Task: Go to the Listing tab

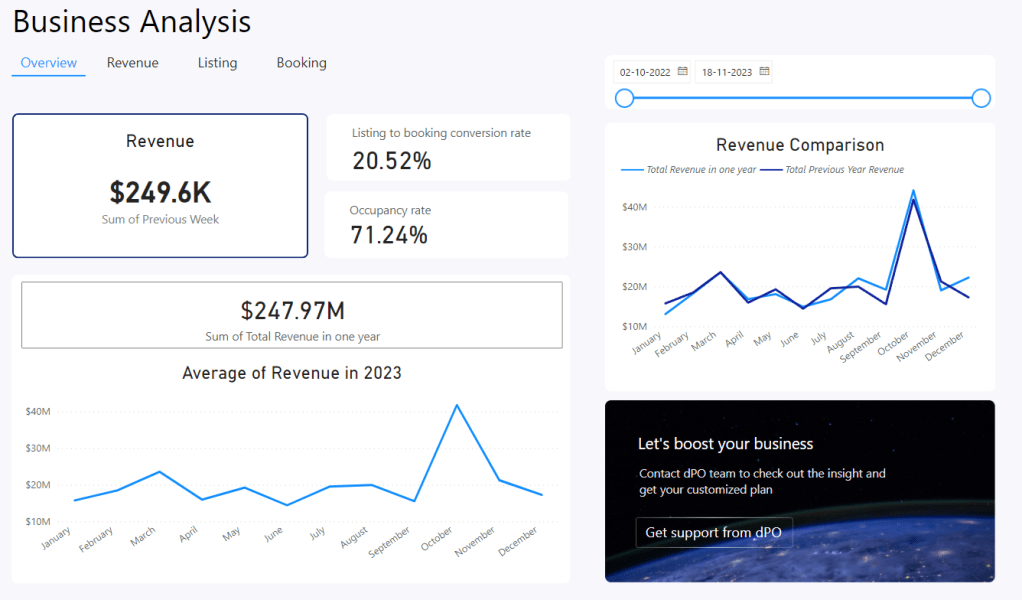Action: pyautogui.click(x=217, y=63)
